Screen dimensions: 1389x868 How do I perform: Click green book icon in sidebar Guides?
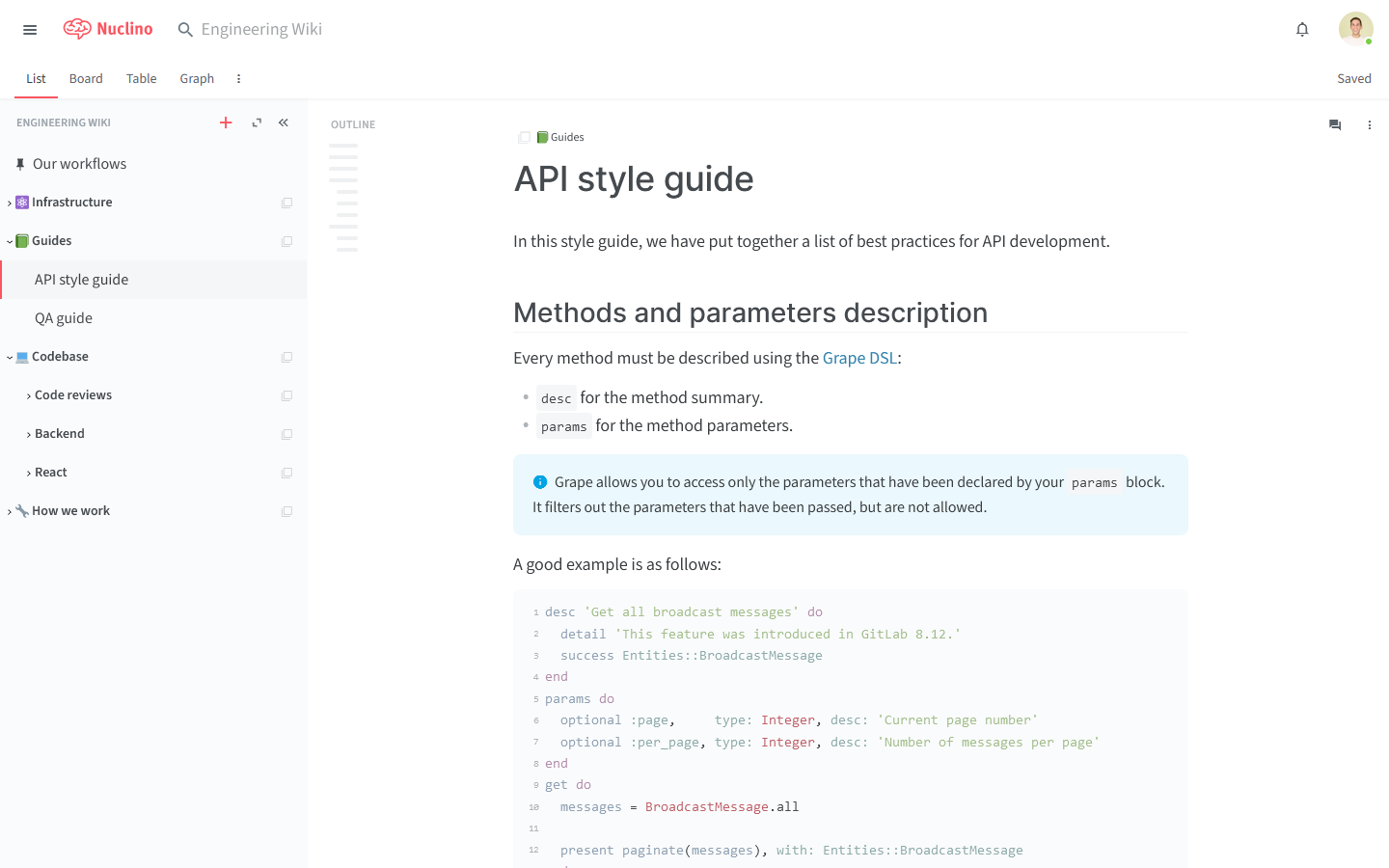pos(22,241)
